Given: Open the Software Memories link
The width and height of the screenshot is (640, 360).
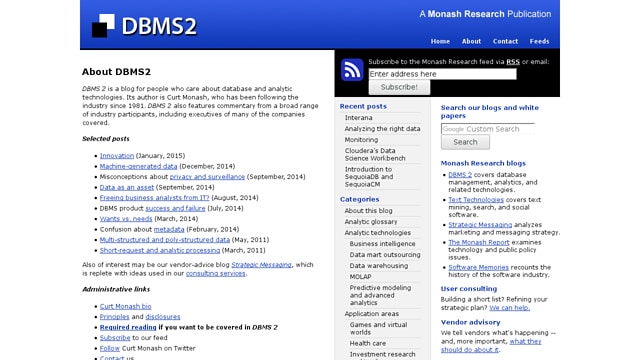Looking at the screenshot, I should pos(478,267).
